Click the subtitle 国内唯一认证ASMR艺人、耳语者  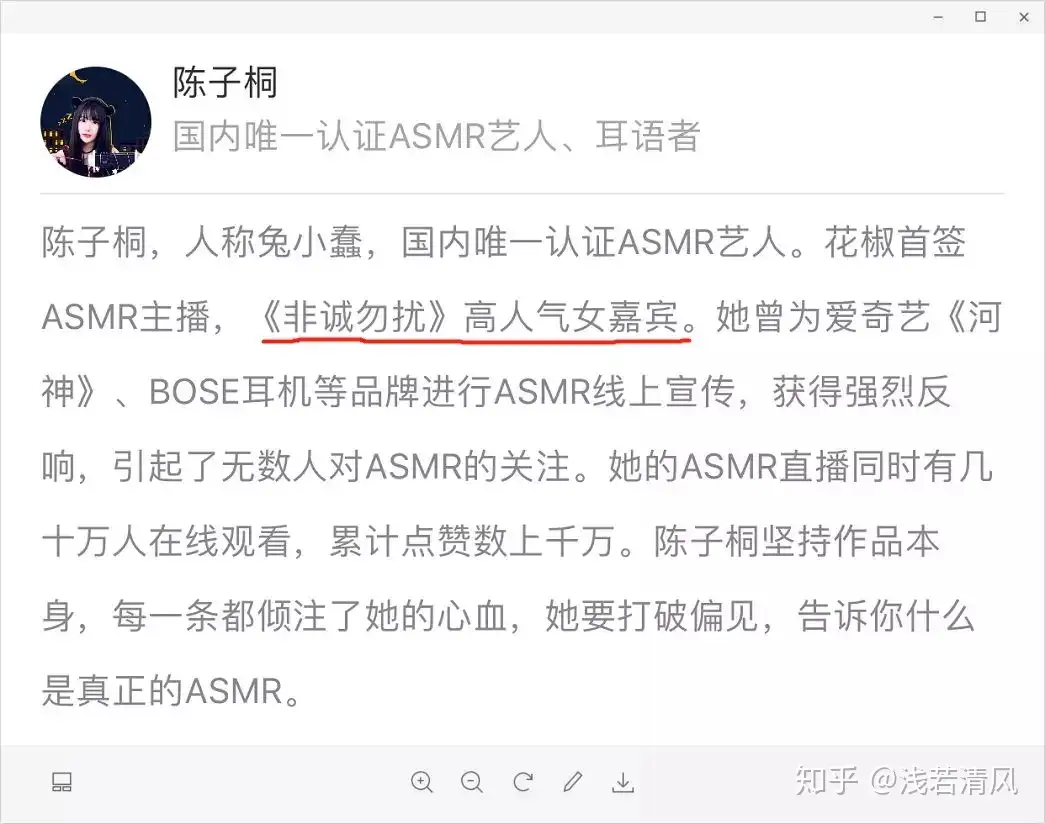(437, 136)
